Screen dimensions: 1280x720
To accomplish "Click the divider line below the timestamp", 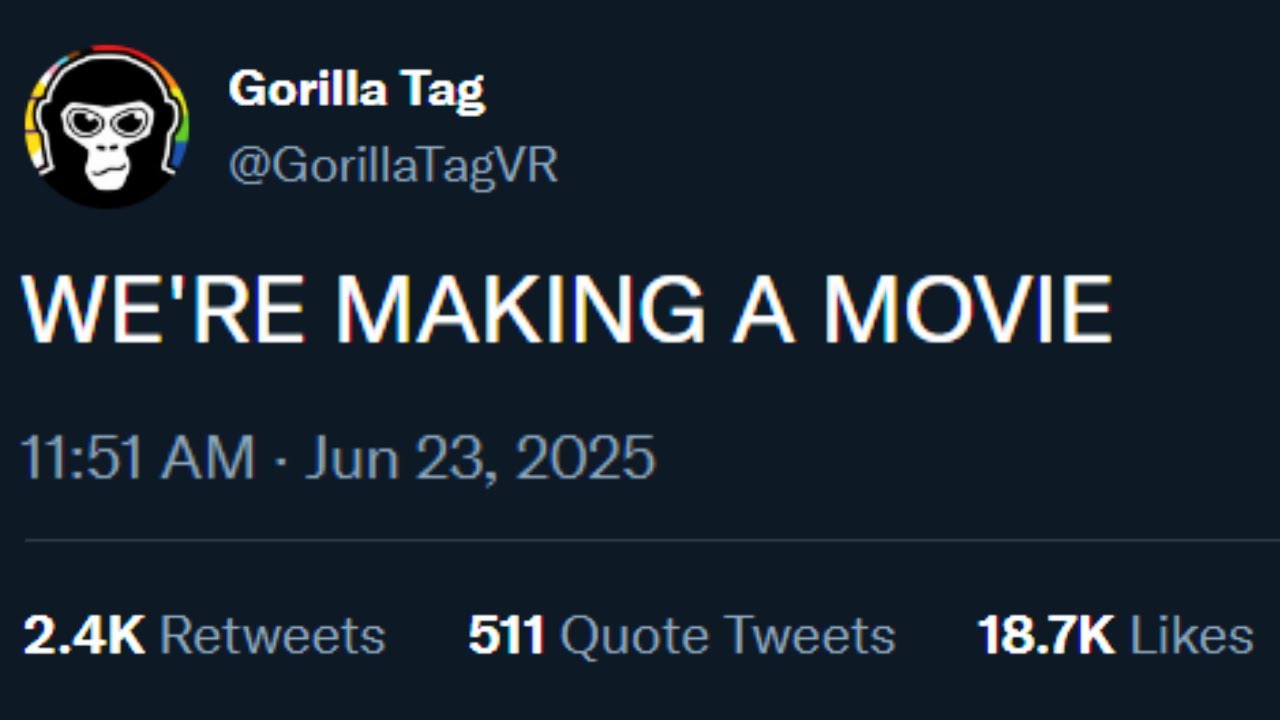I will click(652, 540).
